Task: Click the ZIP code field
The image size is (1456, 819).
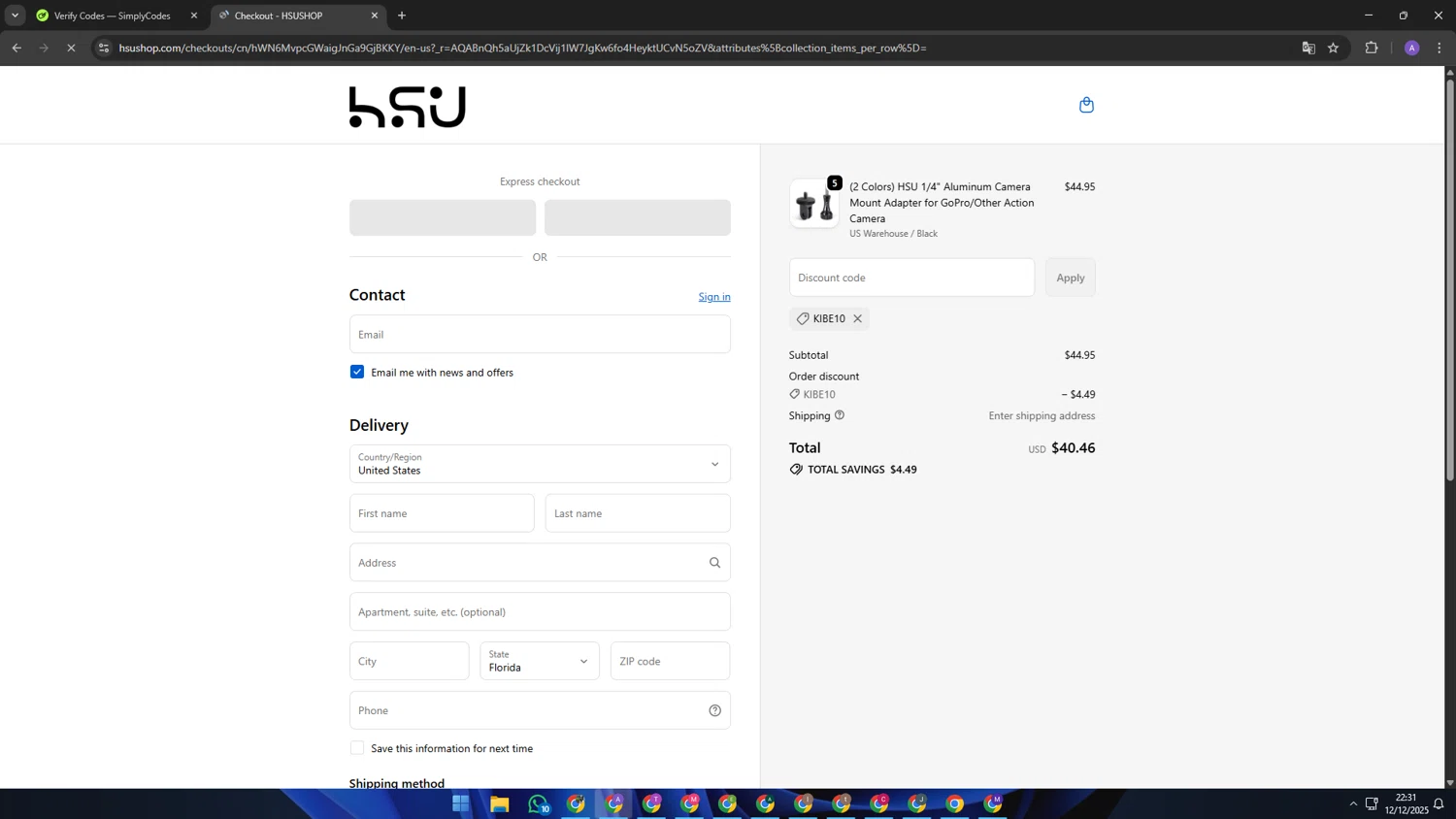Action: pos(670,661)
